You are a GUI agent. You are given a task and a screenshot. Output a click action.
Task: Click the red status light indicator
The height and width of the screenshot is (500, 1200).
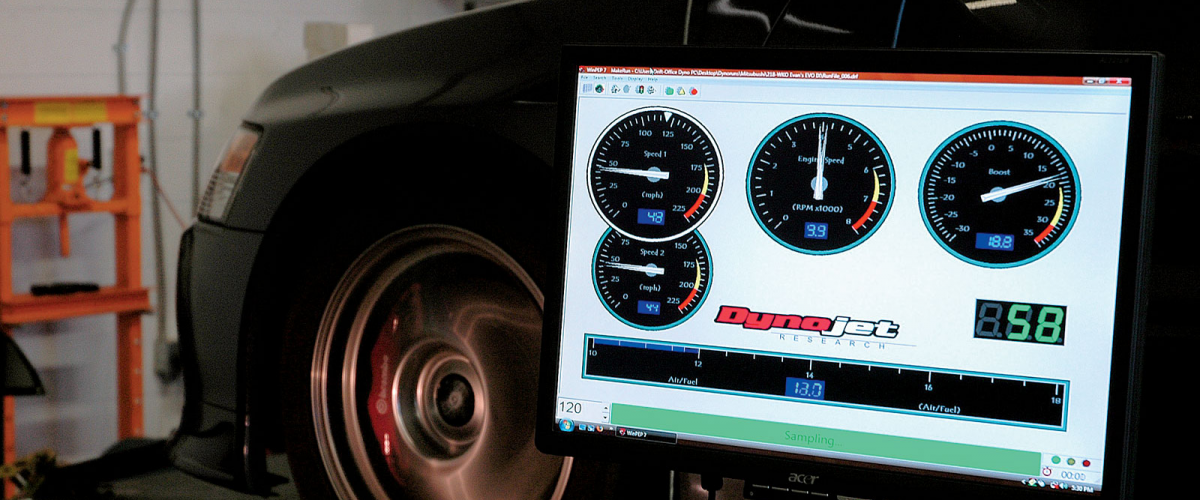(x=1086, y=463)
